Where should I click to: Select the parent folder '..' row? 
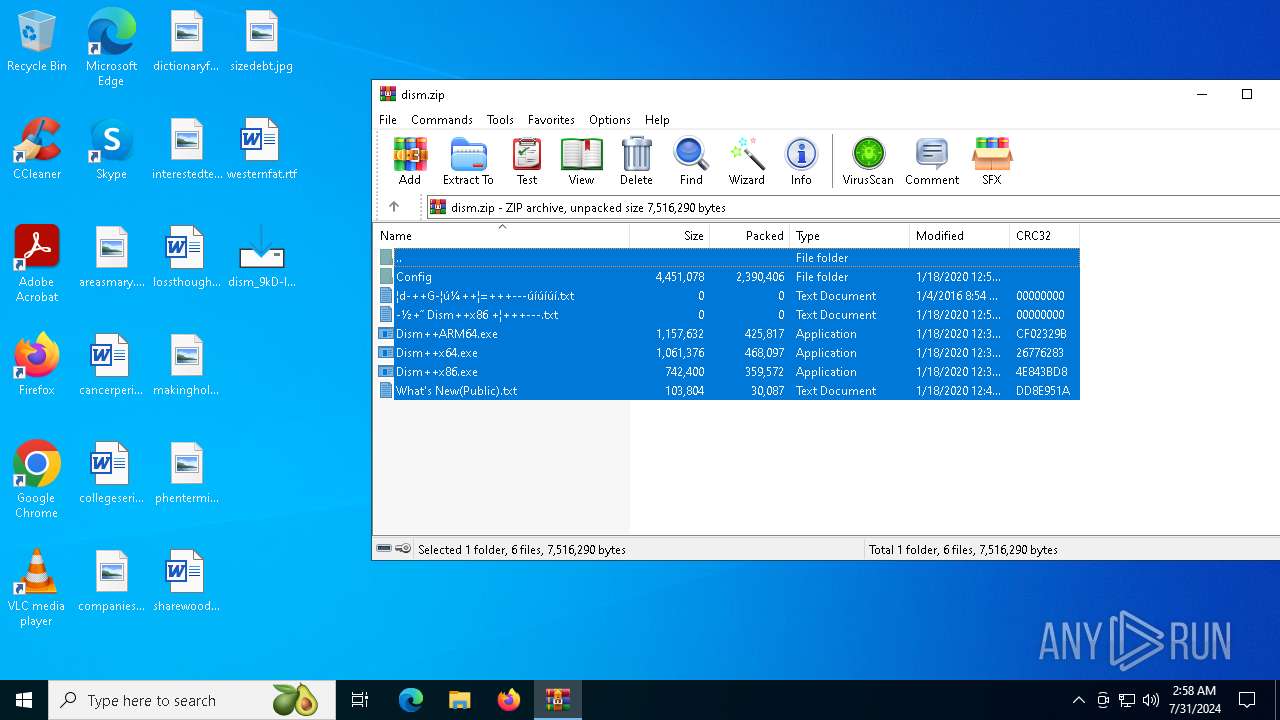[728, 258]
